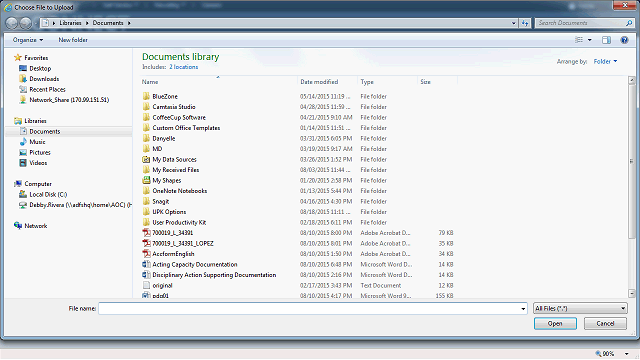
Task: Click the Downloads folder icon in sidebar
Action: (x=23, y=79)
